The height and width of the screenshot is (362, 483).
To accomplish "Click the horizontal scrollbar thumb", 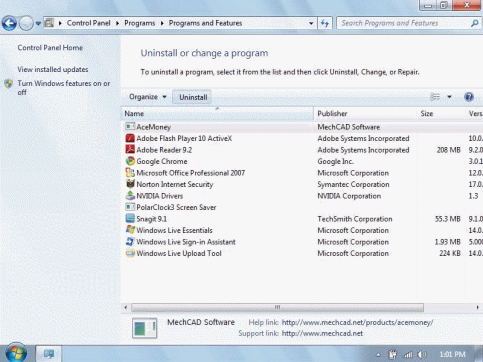I will coord(277,307).
